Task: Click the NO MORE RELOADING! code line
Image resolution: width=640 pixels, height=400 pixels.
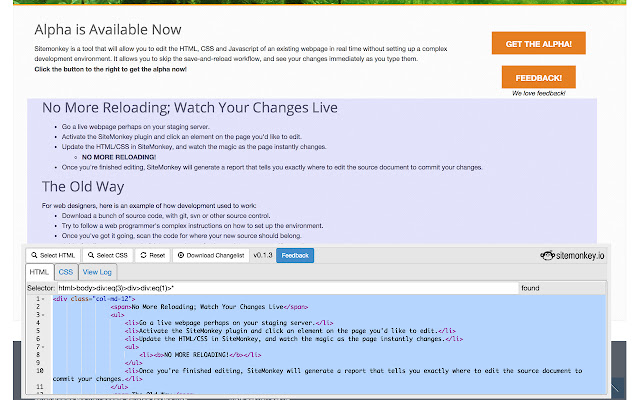Action: (200, 355)
